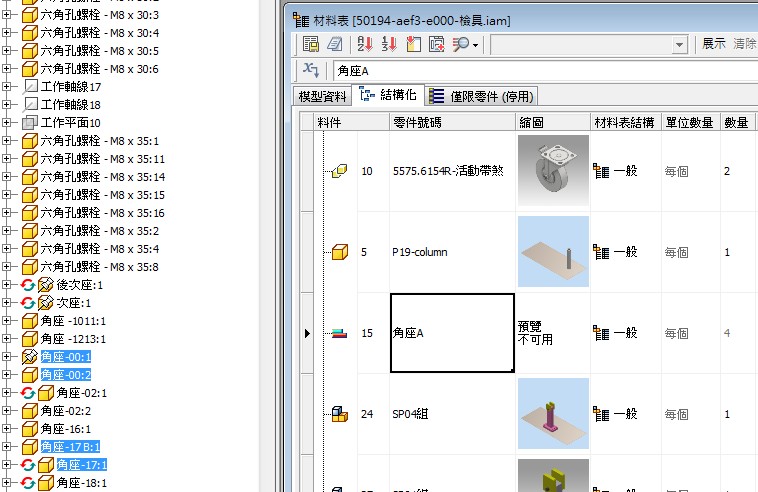Open the Engineer's Notebook icon in toolbar
This screenshot has width=758, height=492.
pyautogui.click(x=335, y=44)
